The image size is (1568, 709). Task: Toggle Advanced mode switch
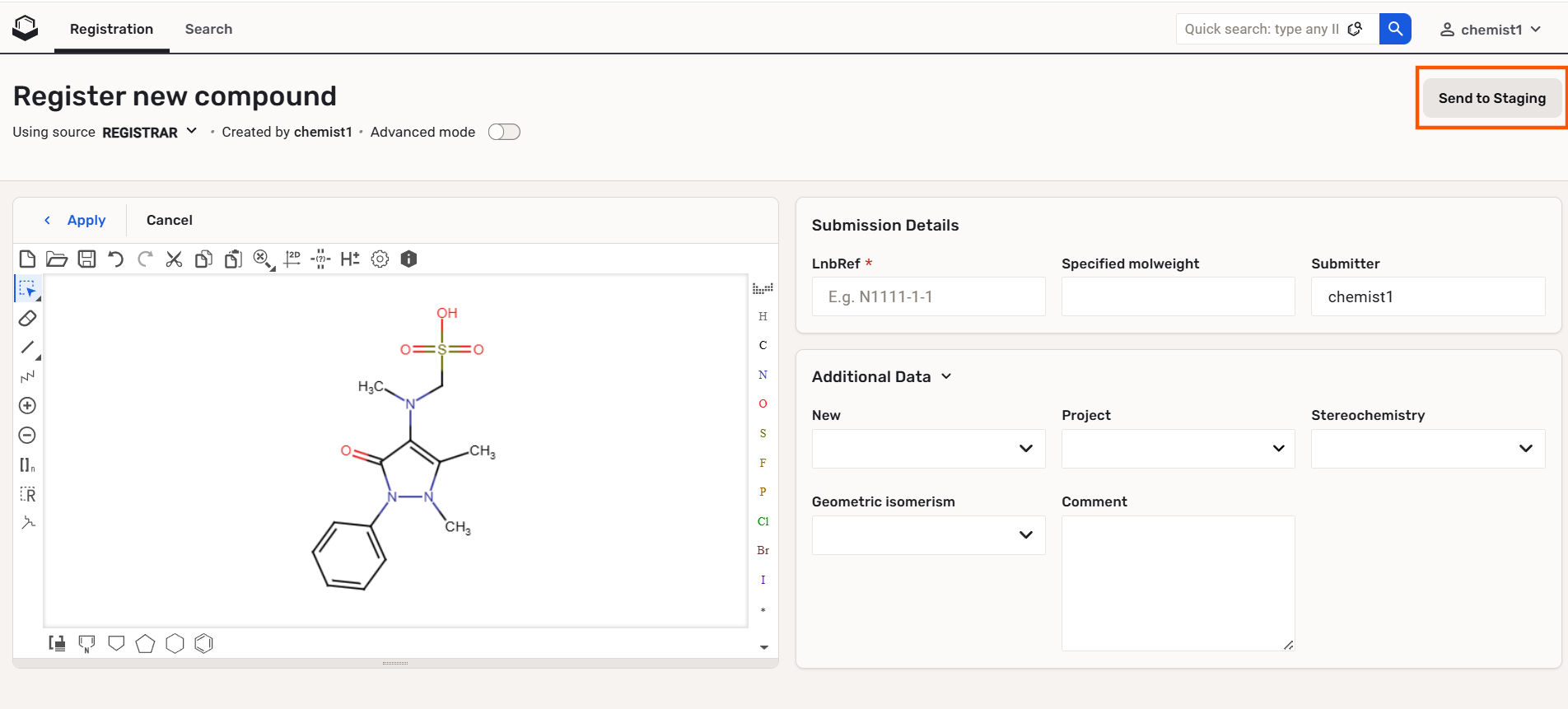[x=504, y=132]
